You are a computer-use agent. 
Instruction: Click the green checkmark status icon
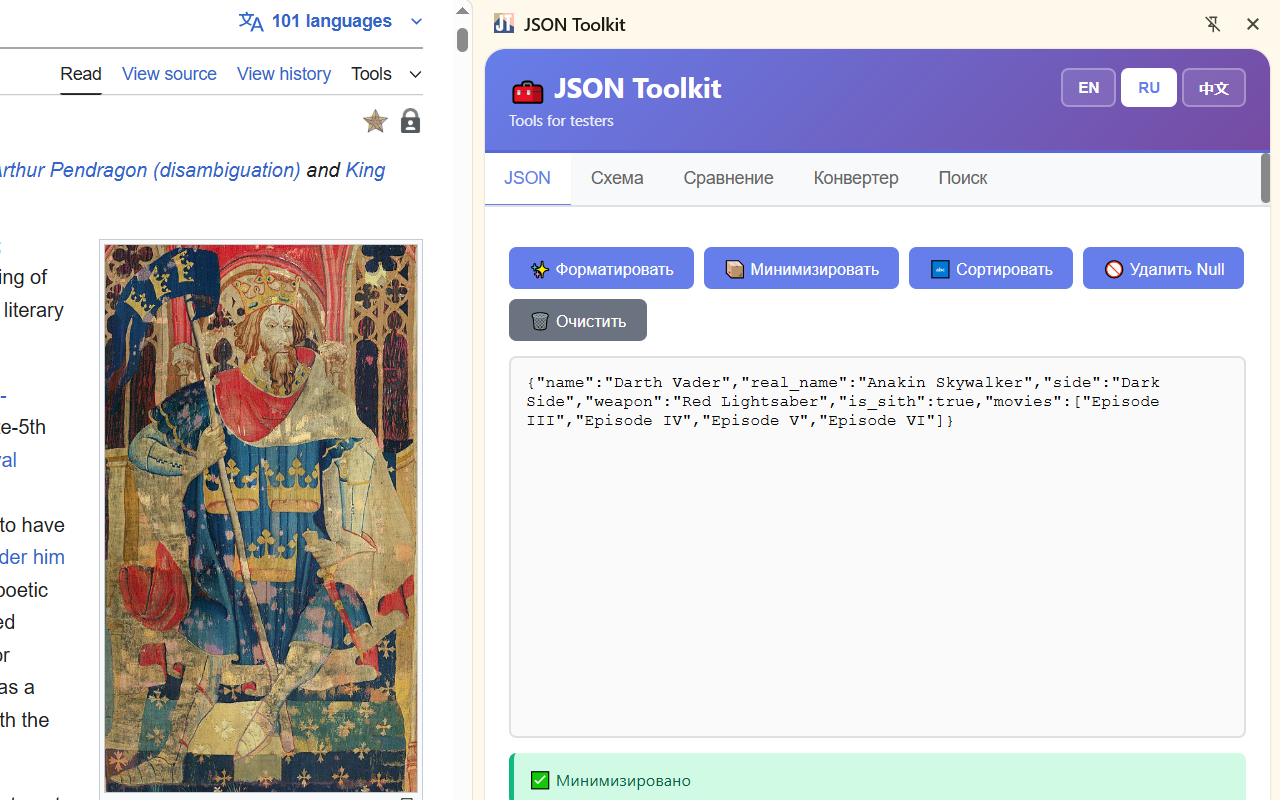(540, 780)
